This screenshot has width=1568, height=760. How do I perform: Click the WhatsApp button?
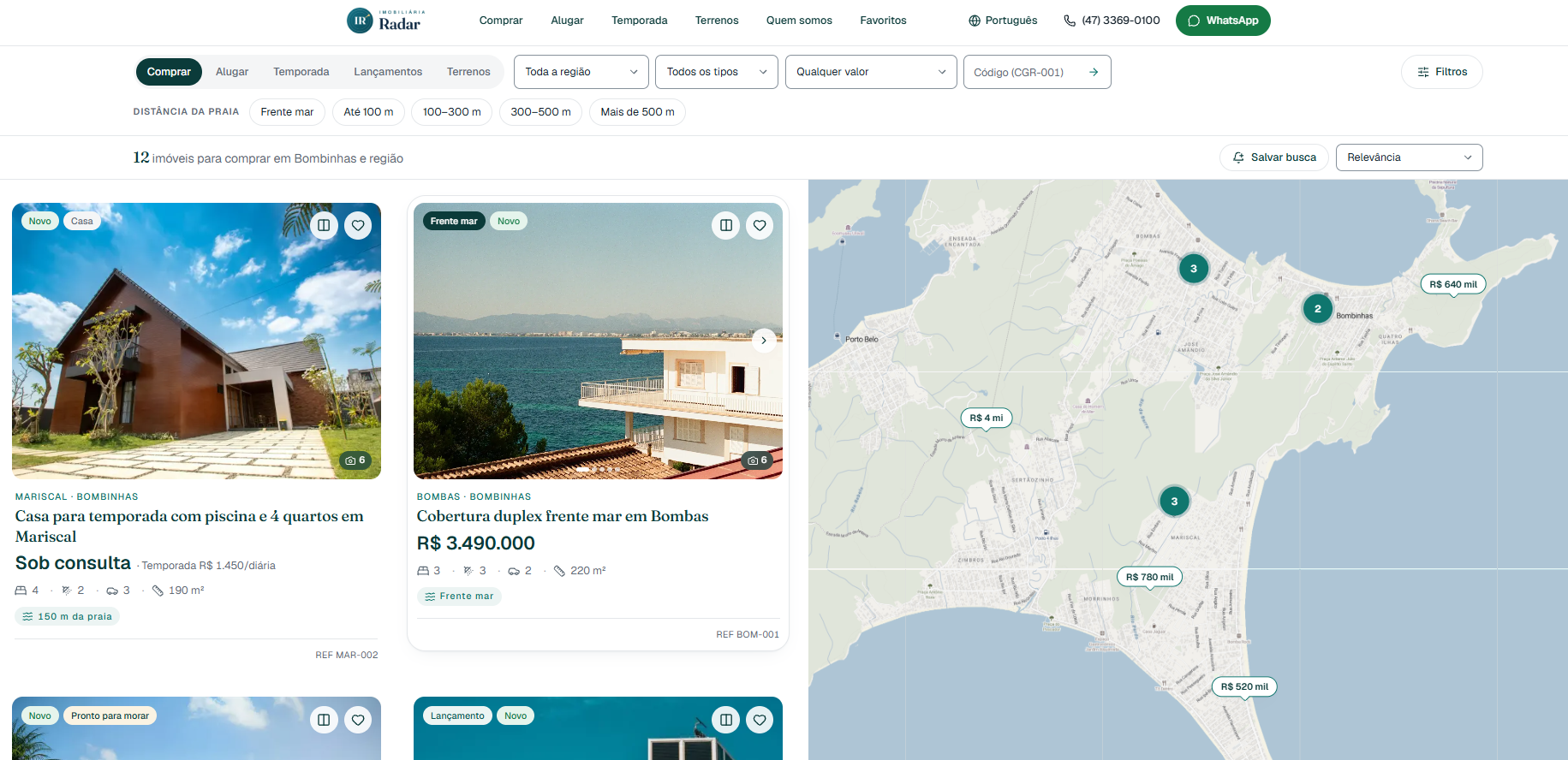point(1223,21)
